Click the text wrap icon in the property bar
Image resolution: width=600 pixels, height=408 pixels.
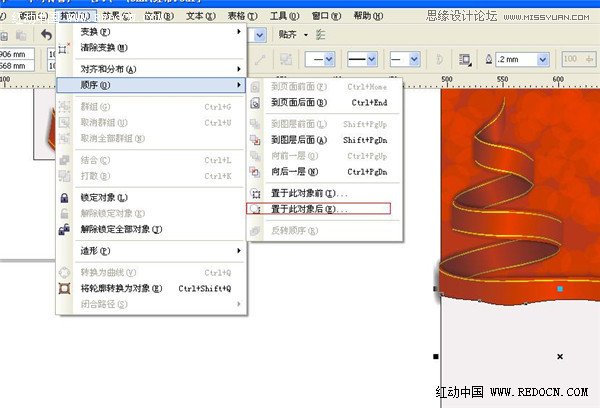point(465,59)
